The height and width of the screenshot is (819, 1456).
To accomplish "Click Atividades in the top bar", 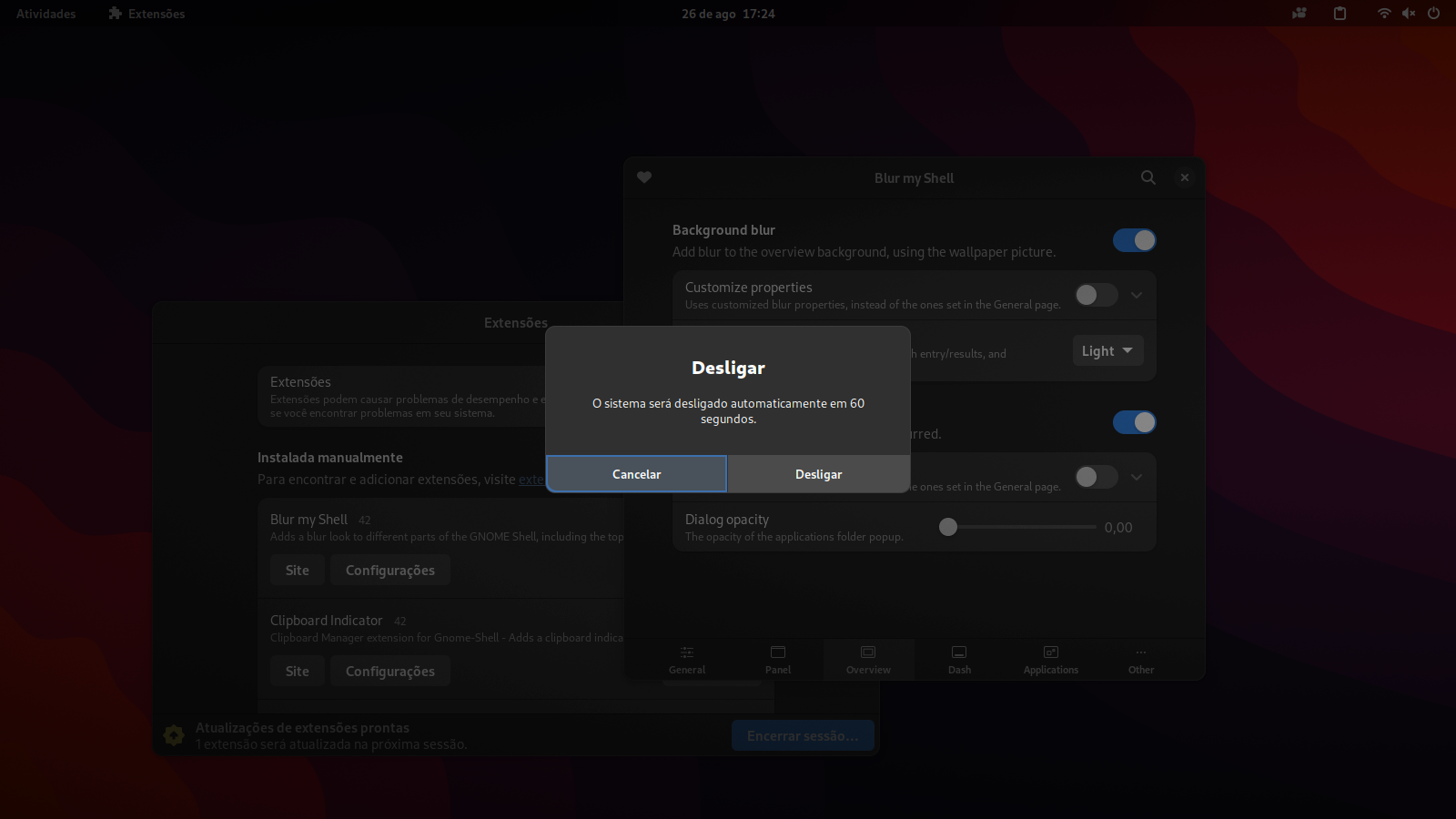I will (x=44, y=14).
